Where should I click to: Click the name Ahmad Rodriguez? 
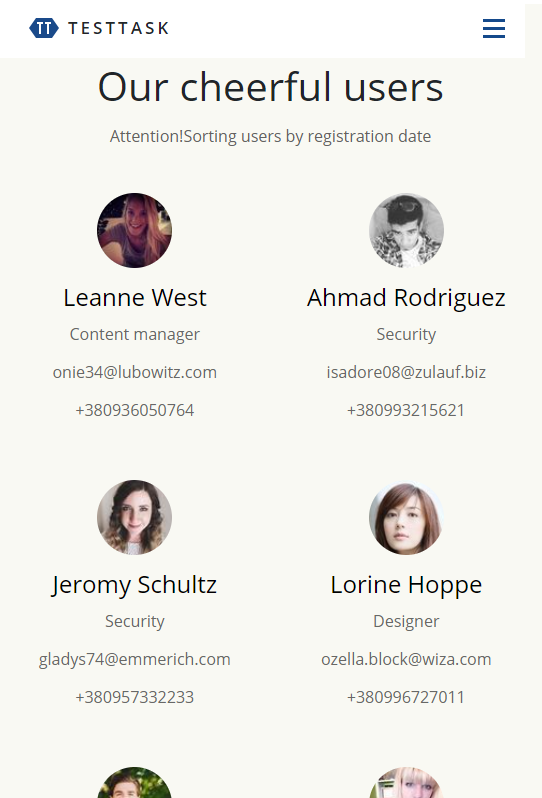click(406, 298)
